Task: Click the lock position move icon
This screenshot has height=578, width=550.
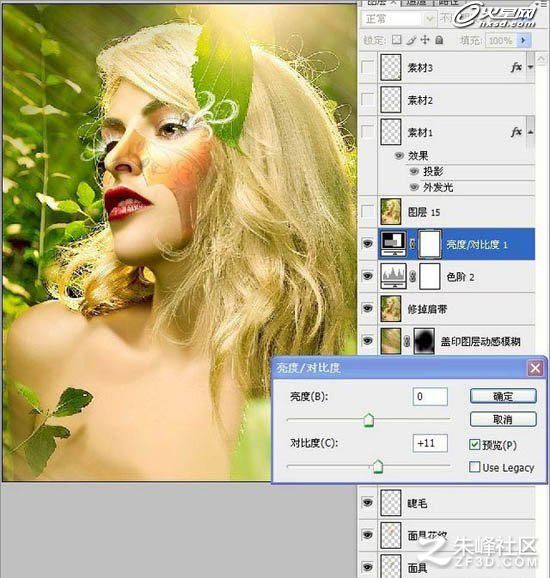Action: (x=425, y=39)
